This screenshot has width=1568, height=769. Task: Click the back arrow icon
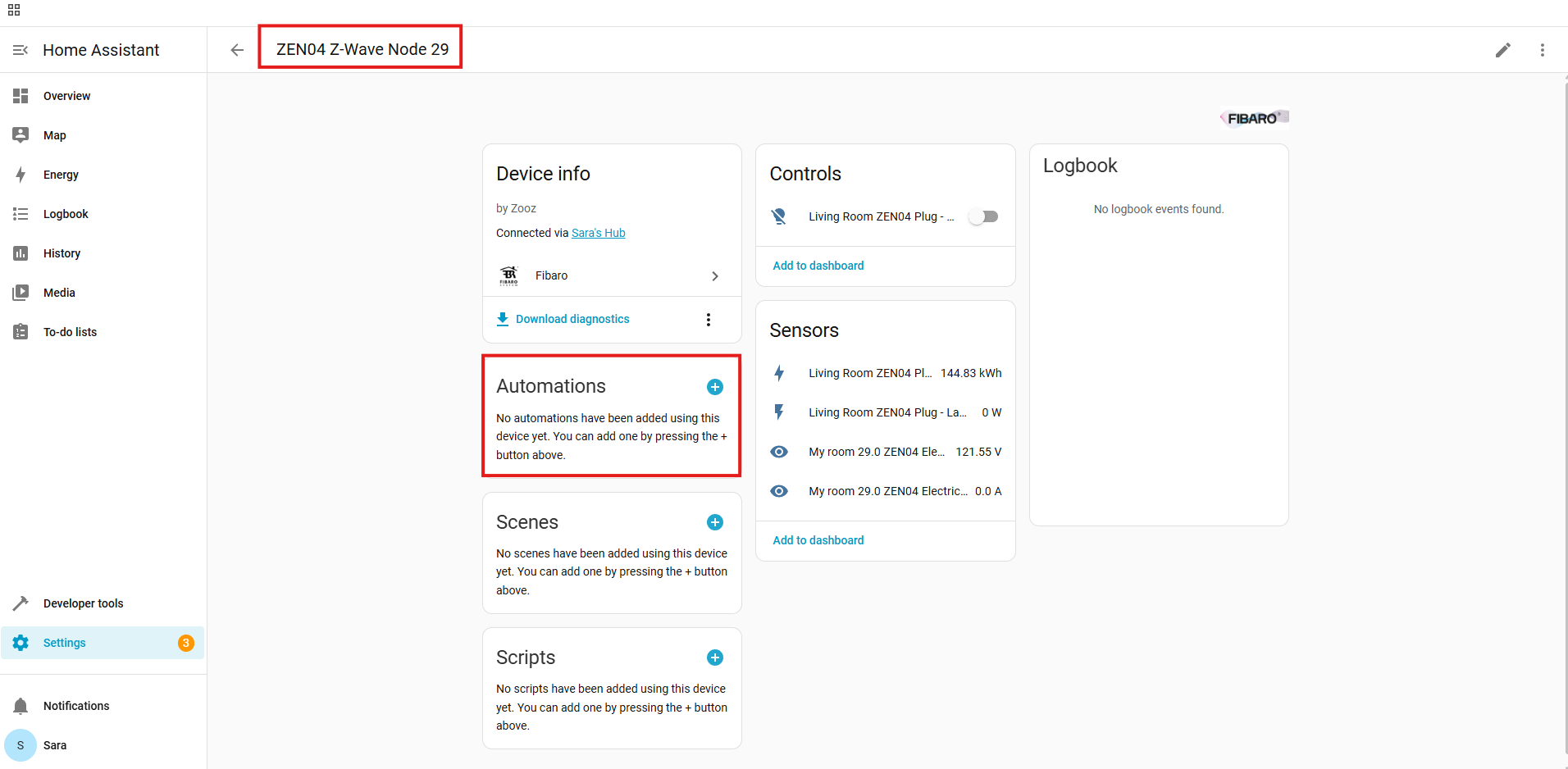(237, 50)
